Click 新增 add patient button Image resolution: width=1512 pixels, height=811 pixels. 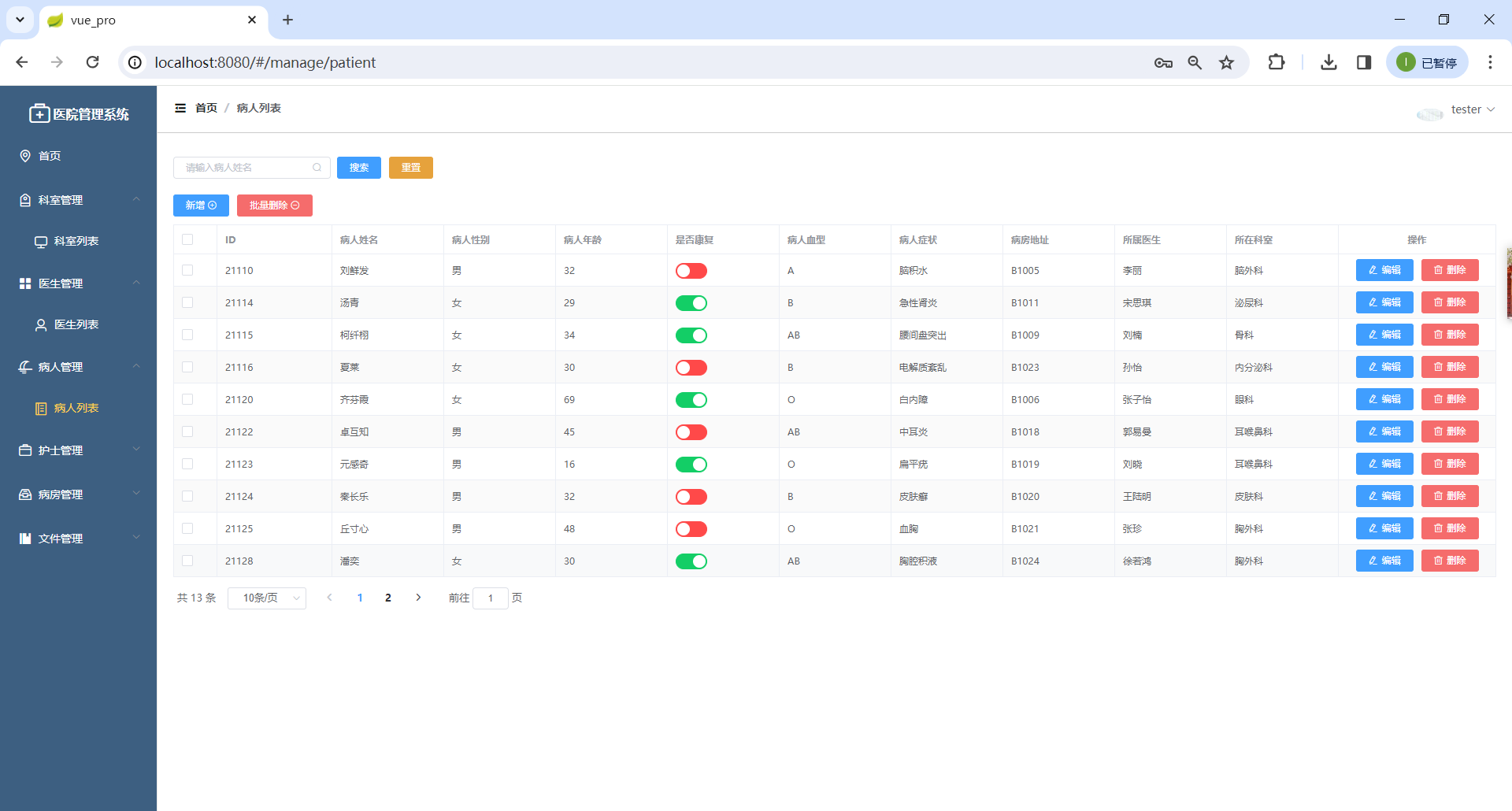pos(201,206)
